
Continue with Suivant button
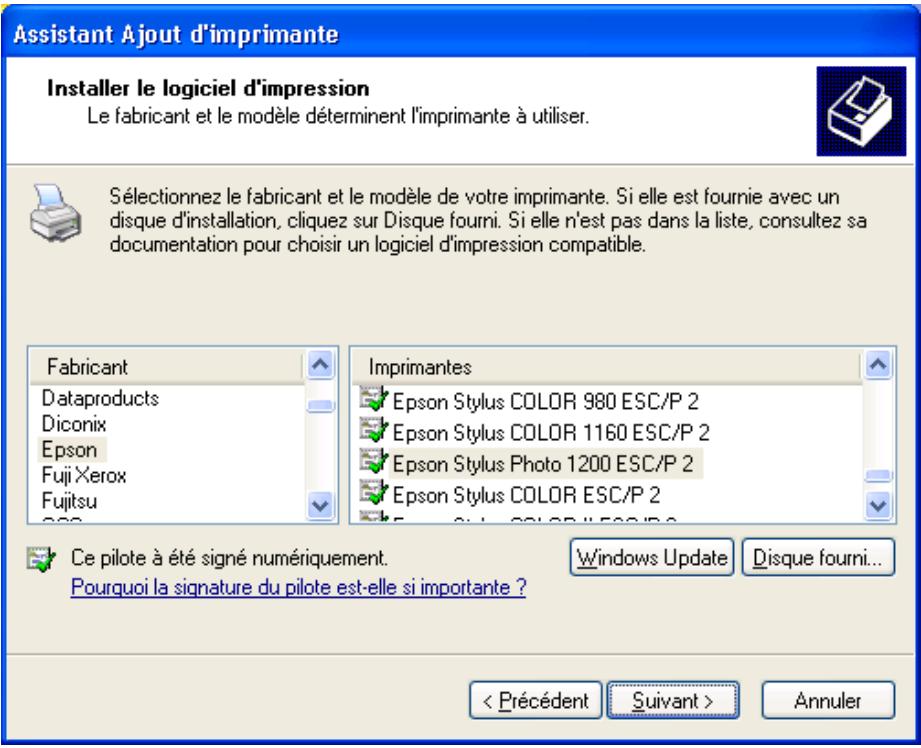click(x=673, y=700)
